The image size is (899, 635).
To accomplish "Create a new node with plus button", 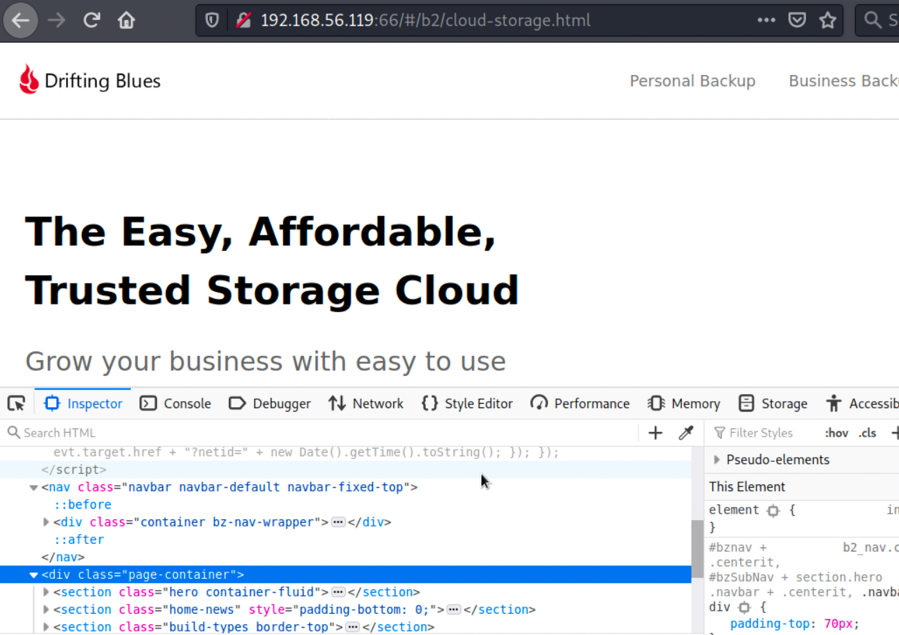I will click(x=655, y=433).
